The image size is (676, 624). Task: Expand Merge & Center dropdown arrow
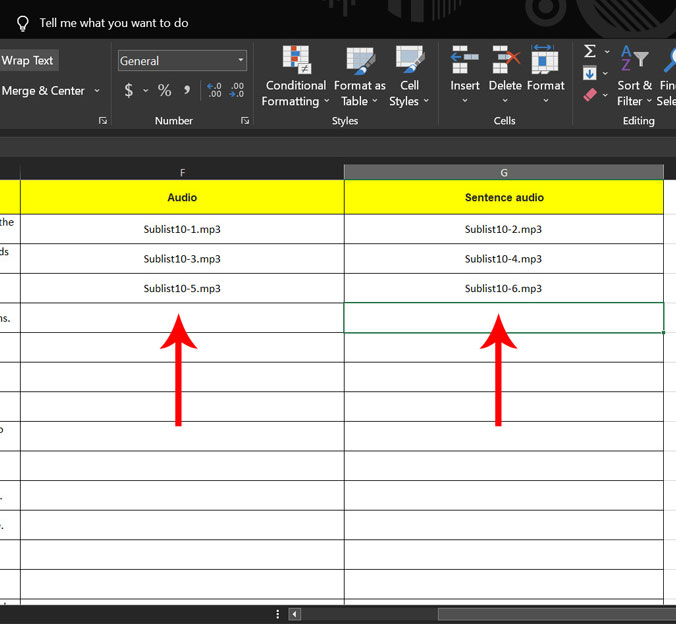97,91
